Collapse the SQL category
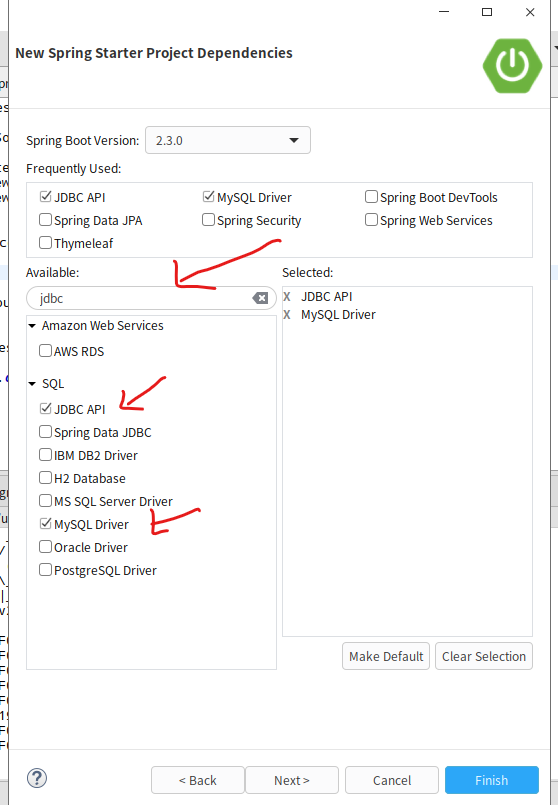 tap(32, 384)
